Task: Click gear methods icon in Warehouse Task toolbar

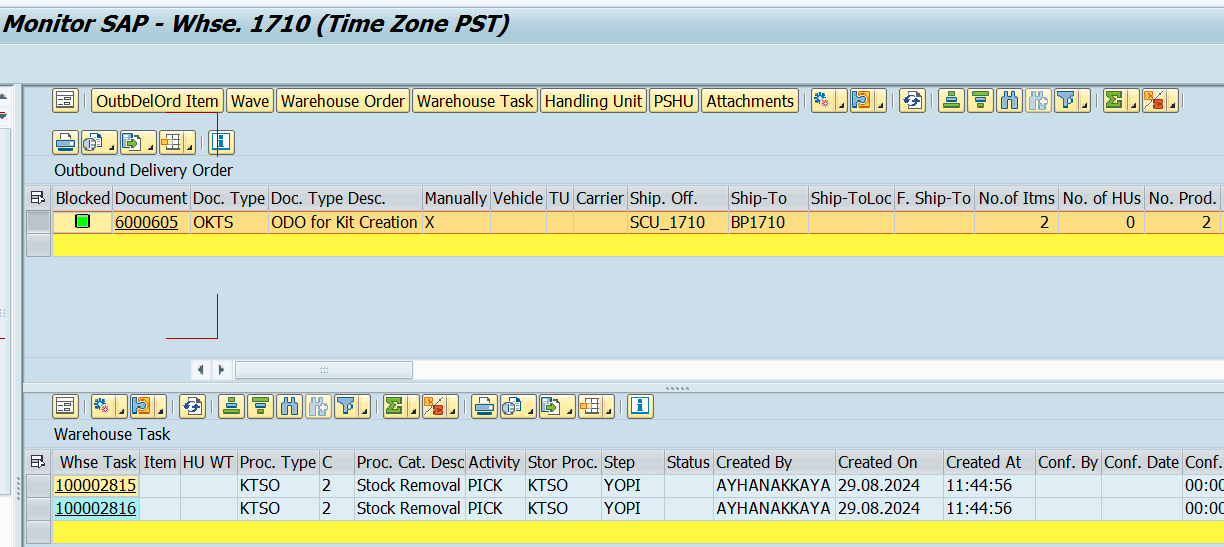Action: pyautogui.click(x=101, y=406)
